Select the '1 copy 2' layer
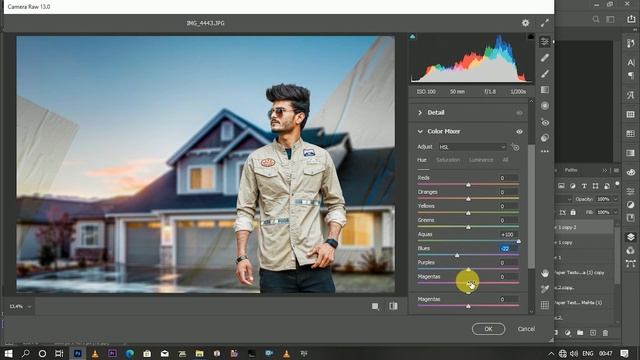 (584, 227)
